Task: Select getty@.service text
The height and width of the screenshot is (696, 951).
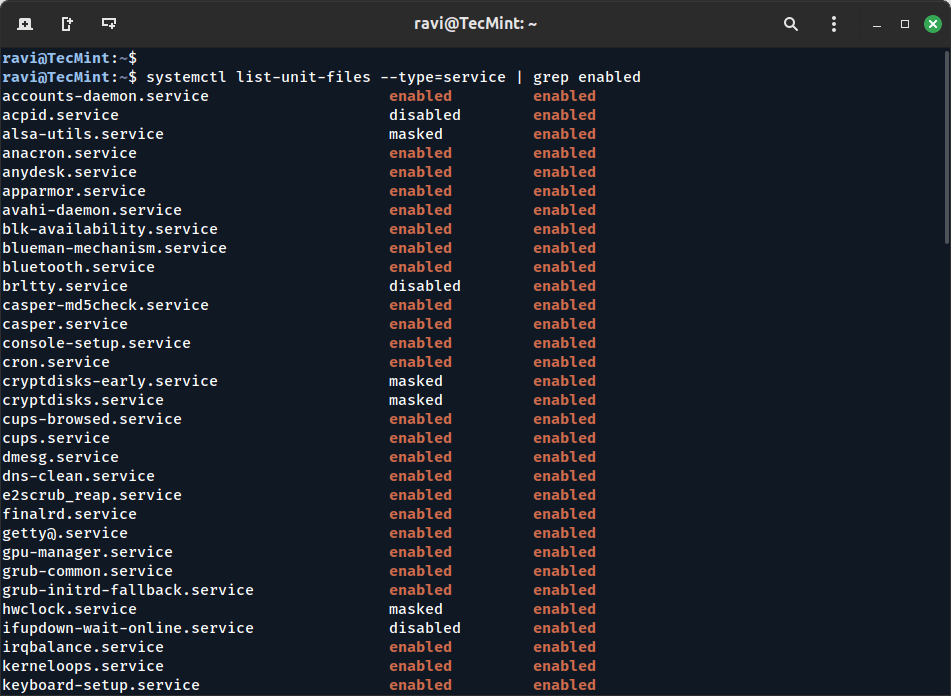Action: 65,533
